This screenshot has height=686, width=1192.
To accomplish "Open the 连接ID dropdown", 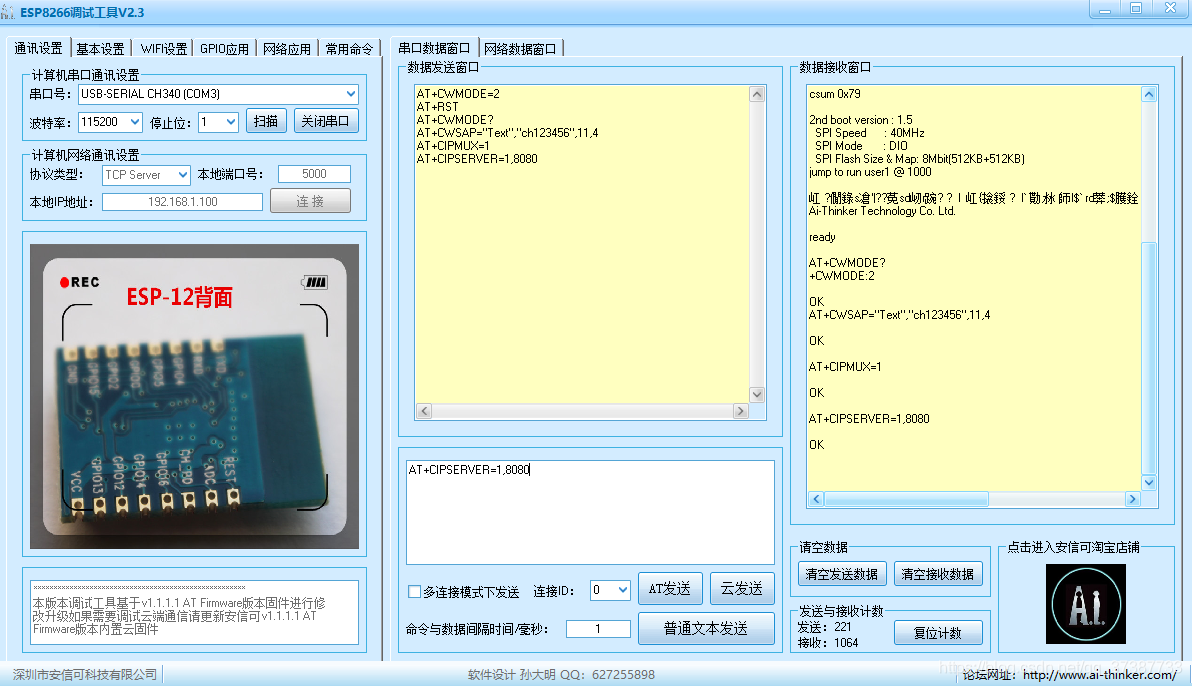I will pyautogui.click(x=623, y=590).
